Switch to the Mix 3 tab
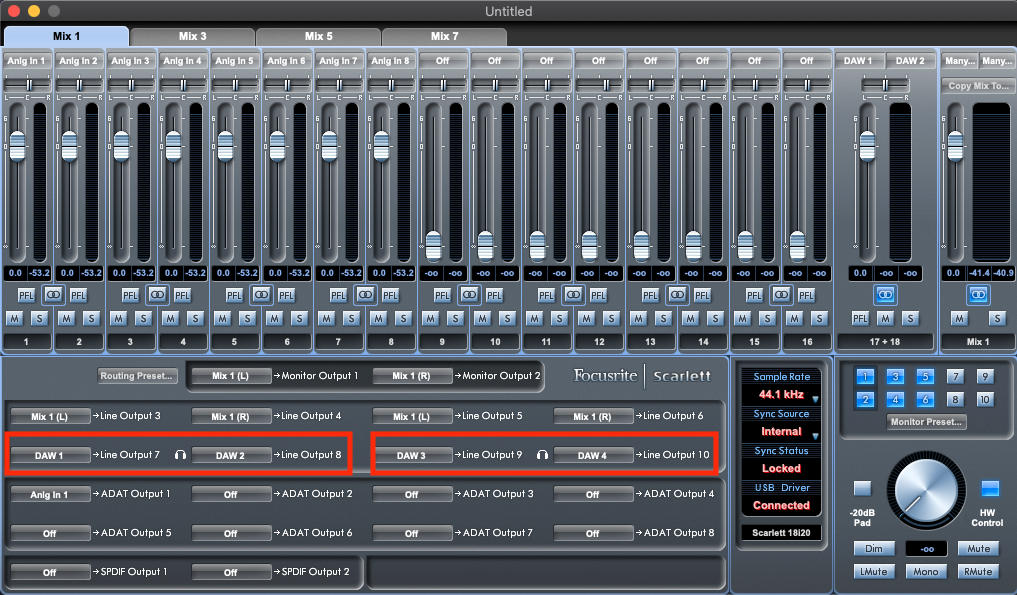Image resolution: width=1017 pixels, height=595 pixels. pyautogui.click(x=191, y=36)
